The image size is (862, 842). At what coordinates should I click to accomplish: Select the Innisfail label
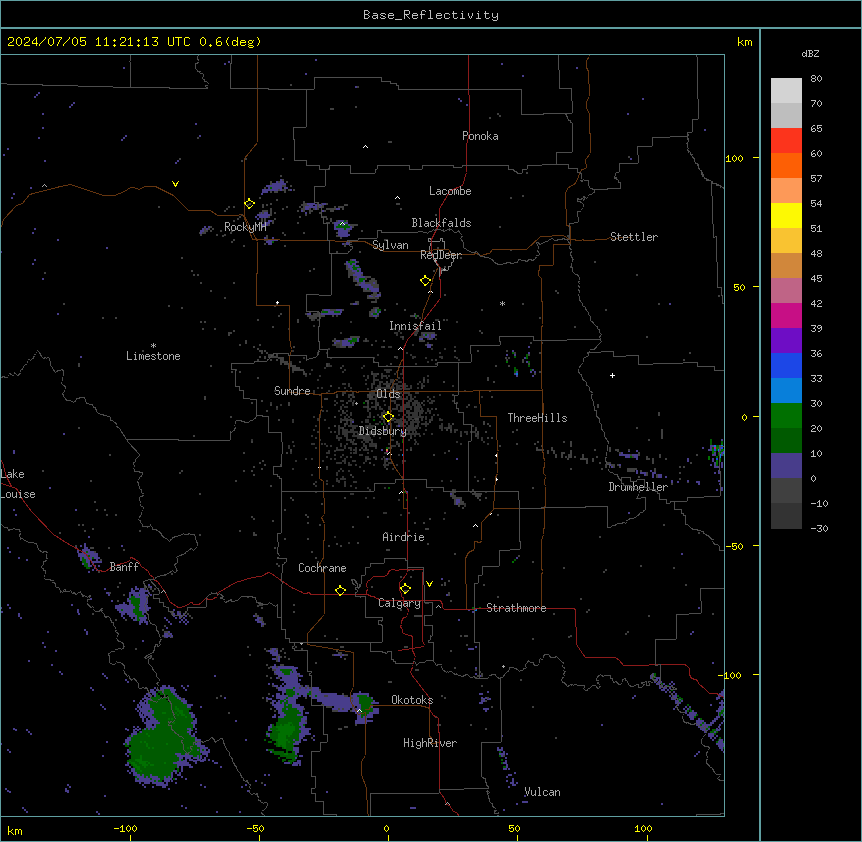click(x=415, y=326)
